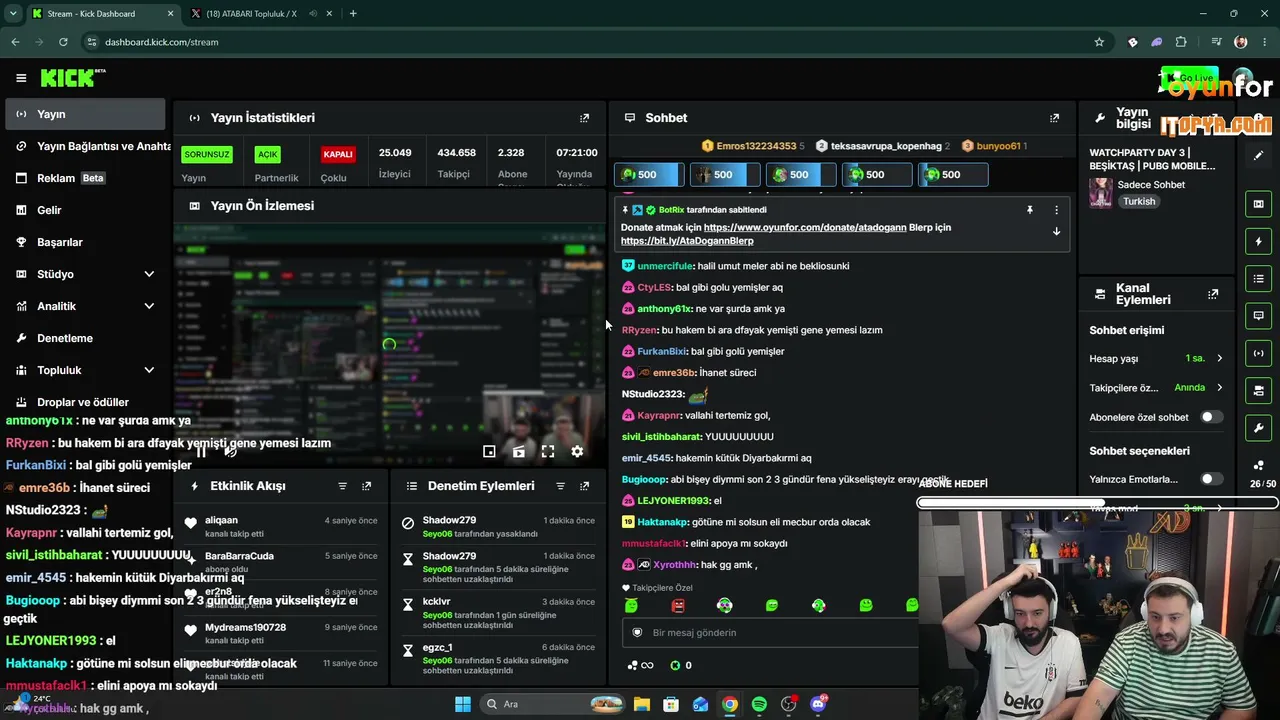Bookmark this page with the star icon
This screenshot has width=1280, height=720.
1099,42
